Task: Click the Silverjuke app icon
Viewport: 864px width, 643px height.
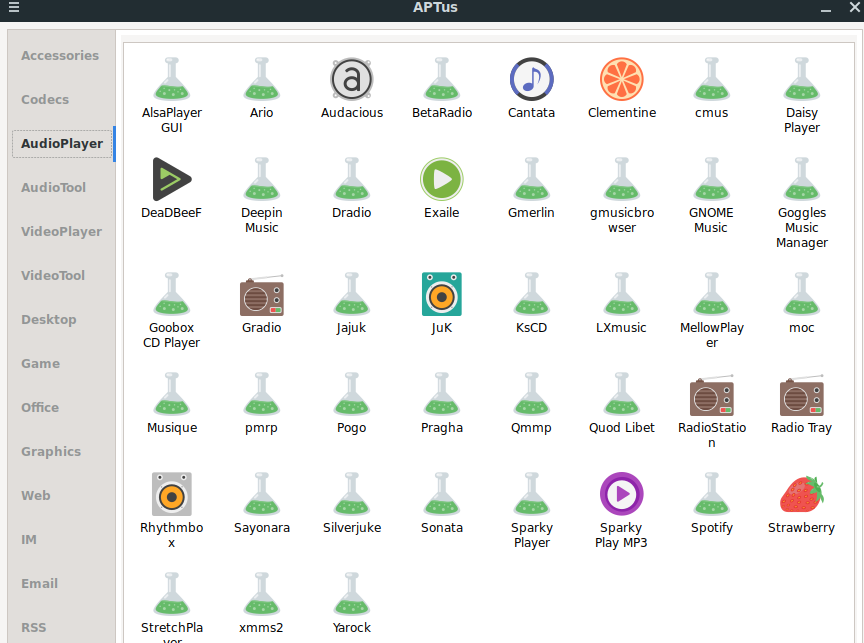Action: click(x=352, y=494)
